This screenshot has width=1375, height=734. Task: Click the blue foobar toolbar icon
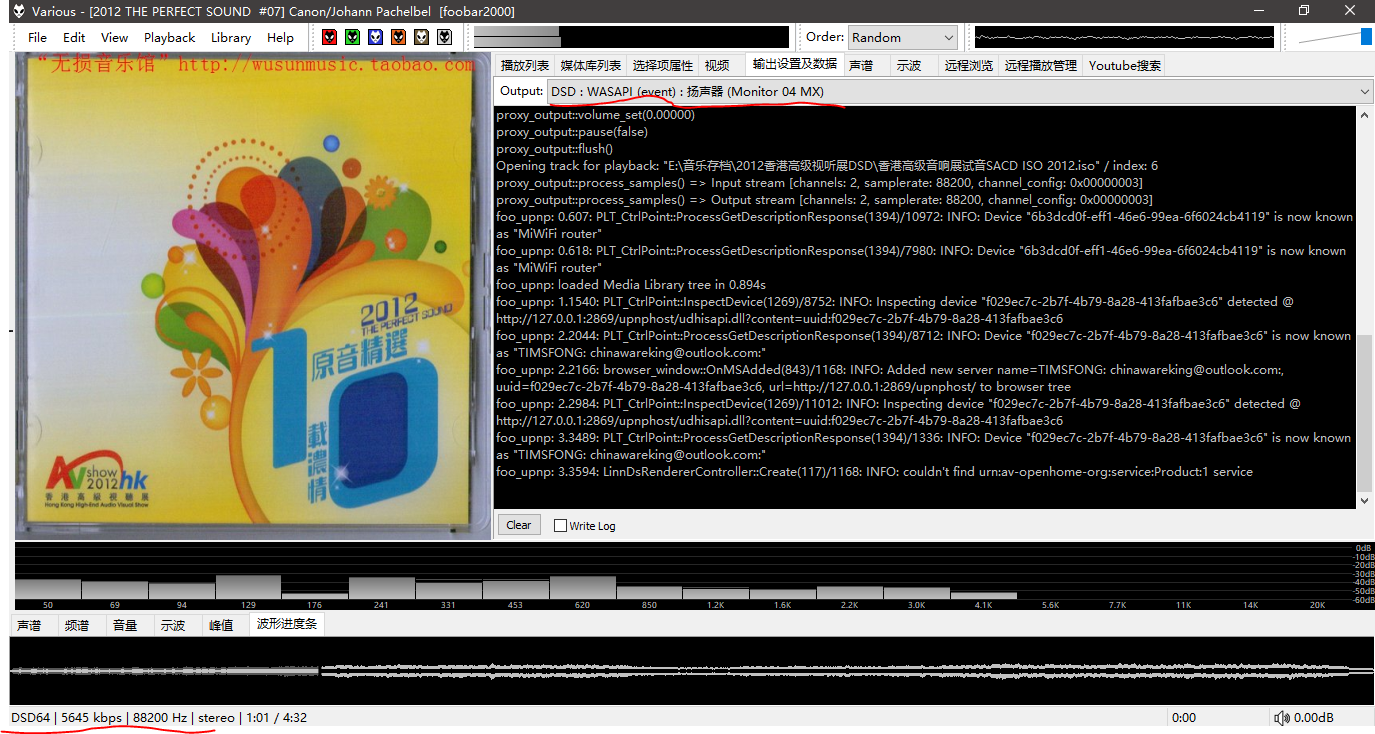pyautogui.click(x=376, y=37)
